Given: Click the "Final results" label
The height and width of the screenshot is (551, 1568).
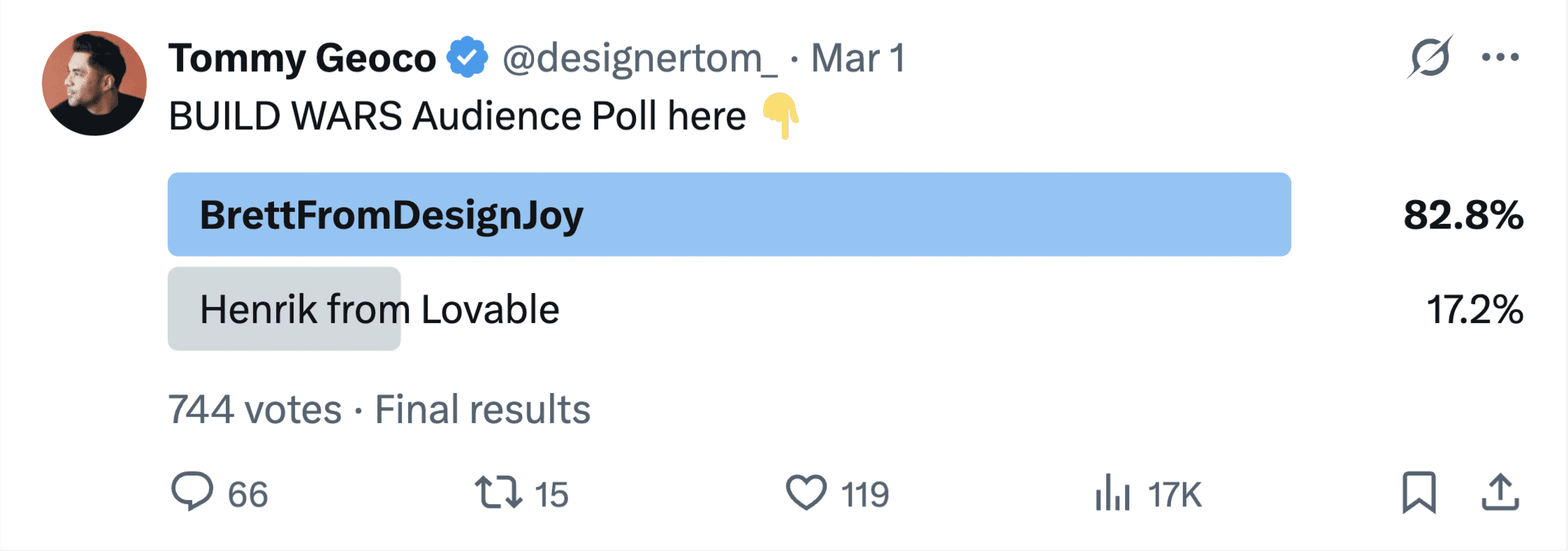Looking at the screenshot, I should pyautogui.click(x=483, y=409).
